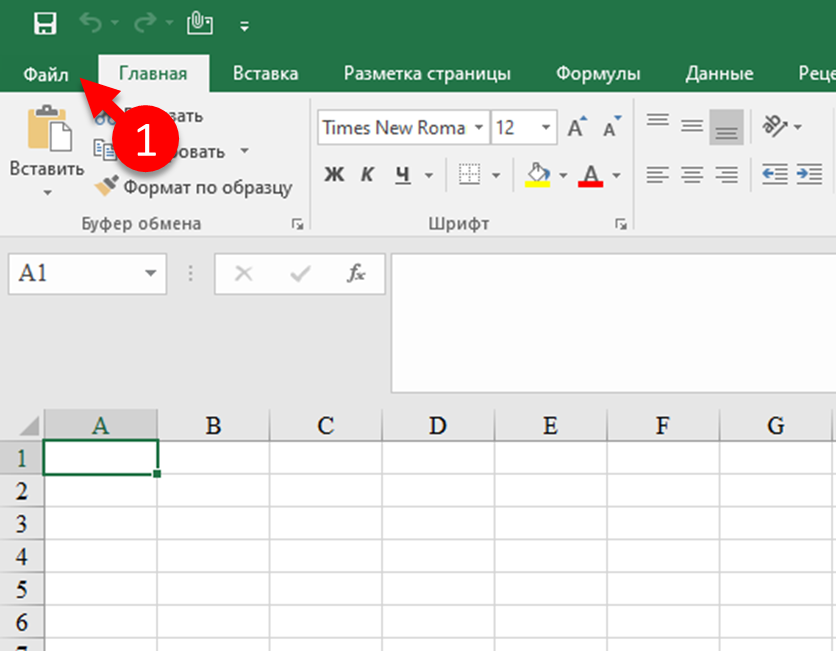Toggle align text left icon
Viewport: 836px width, 651px height.
click(658, 174)
